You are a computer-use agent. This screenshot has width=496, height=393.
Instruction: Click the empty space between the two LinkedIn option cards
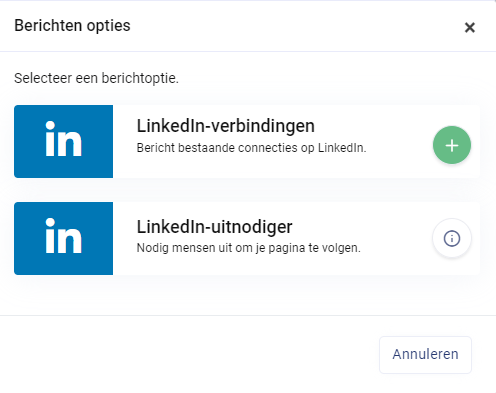[247, 190]
